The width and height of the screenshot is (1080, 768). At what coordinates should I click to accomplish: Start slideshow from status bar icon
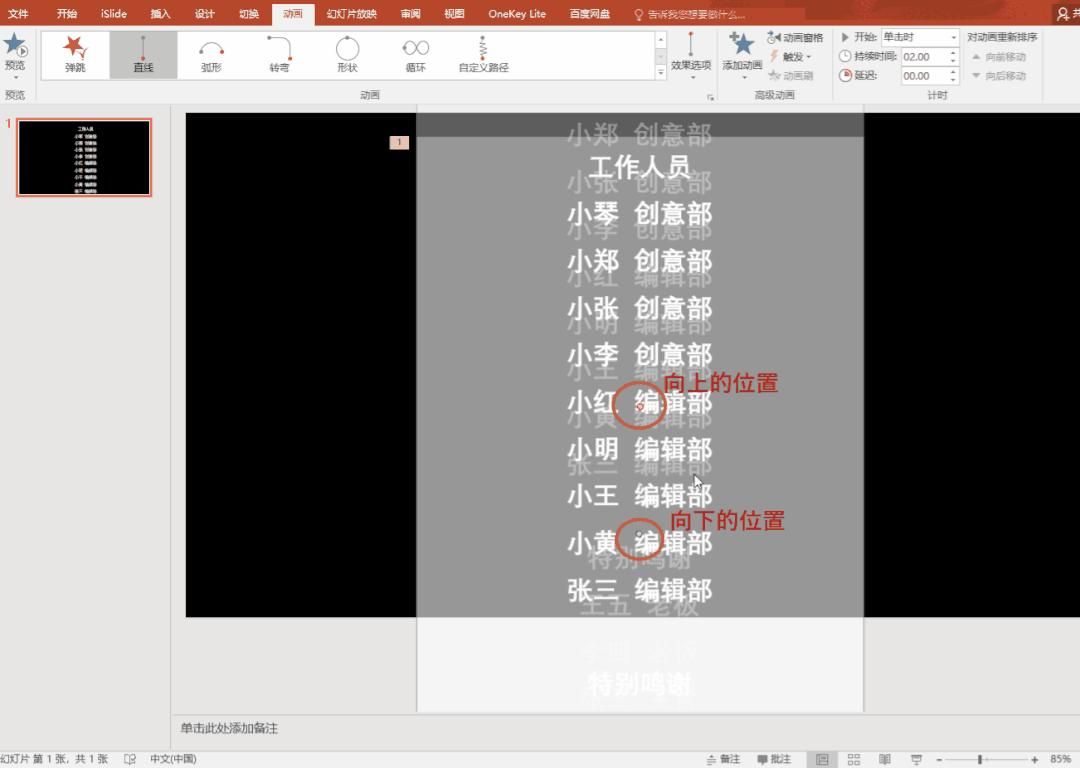tap(917, 758)
